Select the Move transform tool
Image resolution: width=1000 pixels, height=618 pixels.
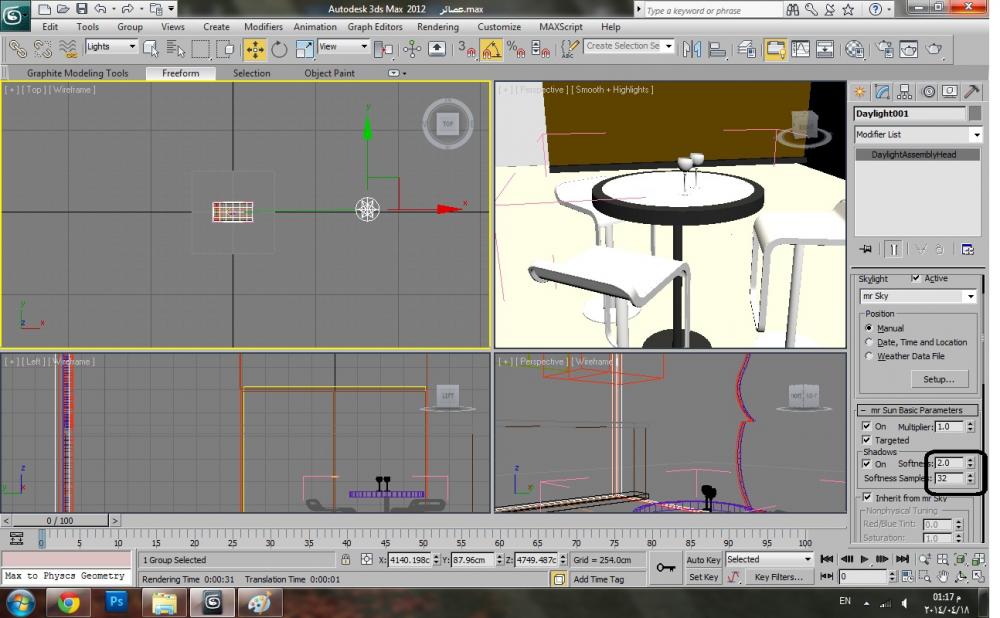click(x=254, y=48)
